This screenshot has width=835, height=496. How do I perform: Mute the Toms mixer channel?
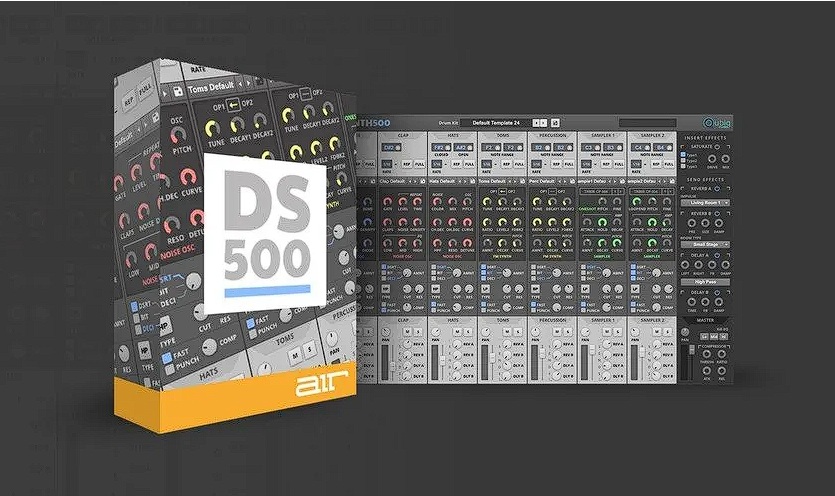(507, 332)
